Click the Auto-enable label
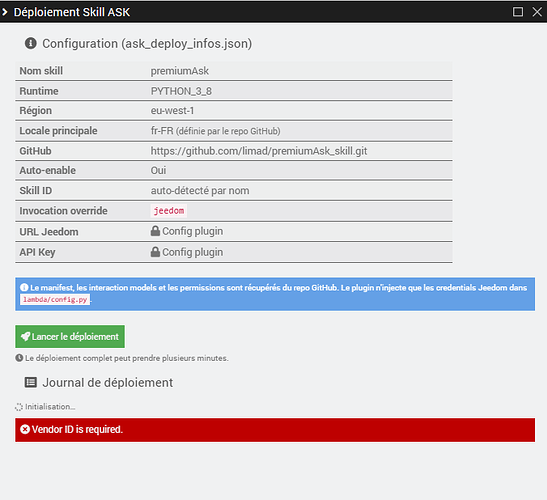 47,170
